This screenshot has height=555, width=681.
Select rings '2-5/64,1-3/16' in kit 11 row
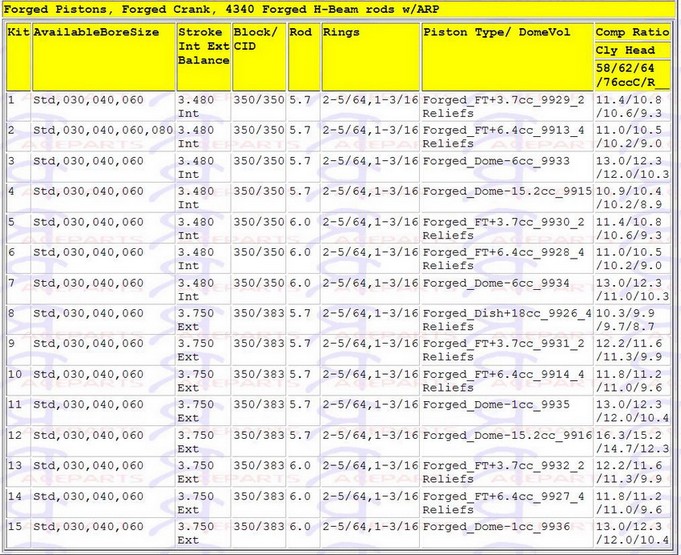pos(370,411)
